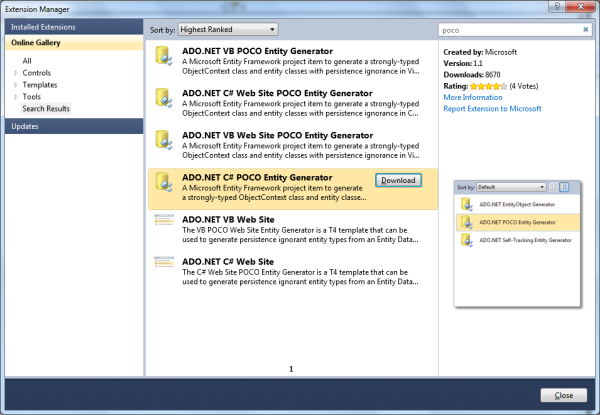
Task: Click the star rating in details pane
Action: point(488,86)
